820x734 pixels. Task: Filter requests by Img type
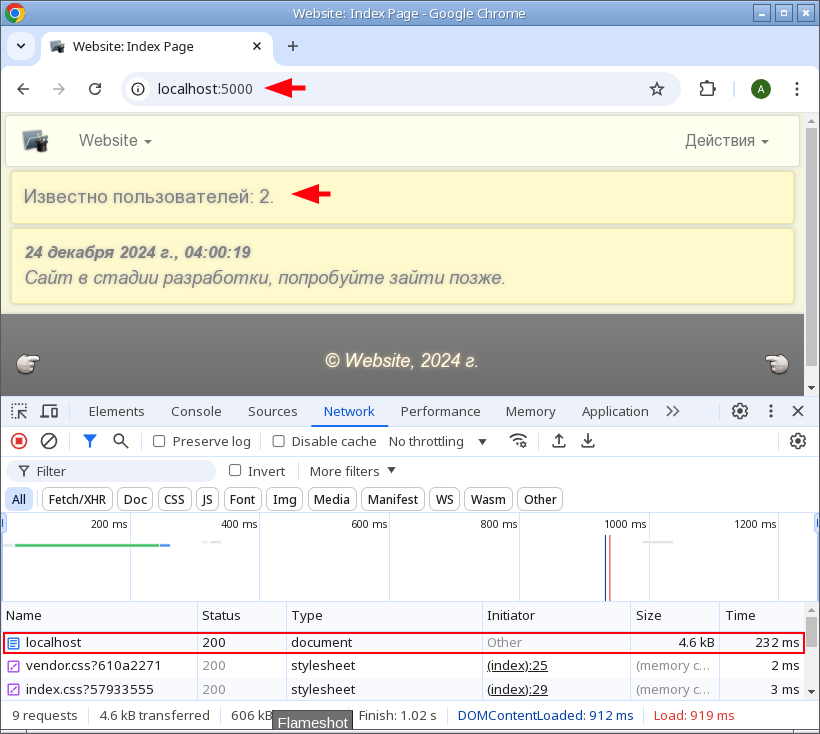click(284, 499)
